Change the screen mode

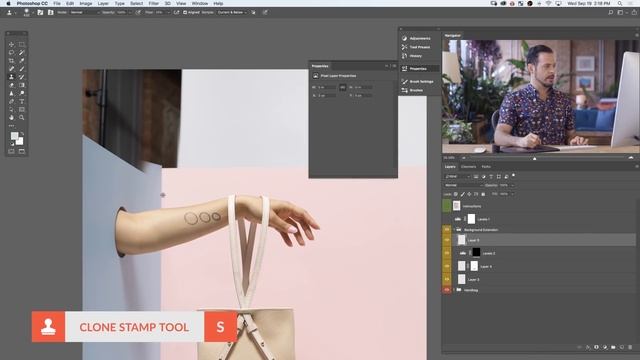22,151
